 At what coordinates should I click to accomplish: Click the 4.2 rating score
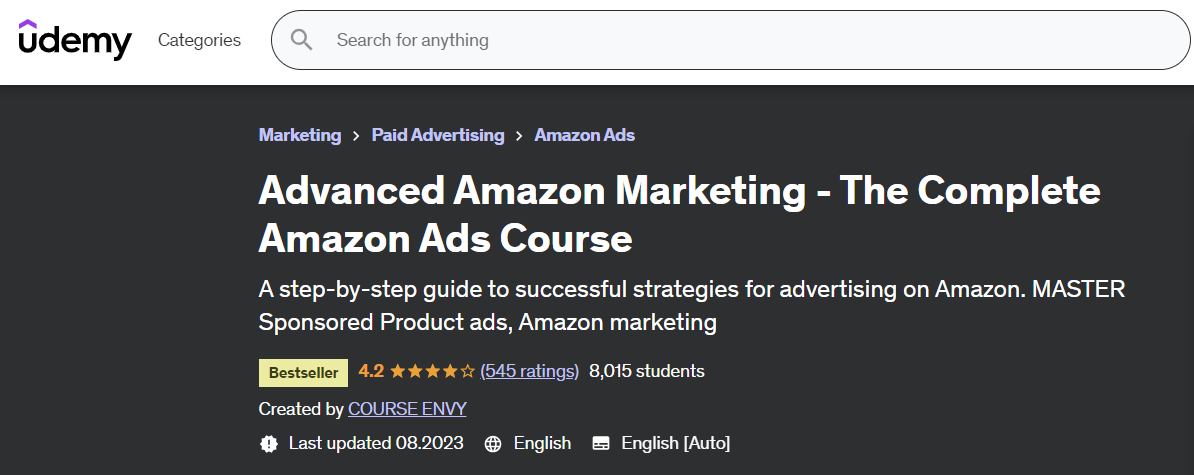tap(372, 371)
